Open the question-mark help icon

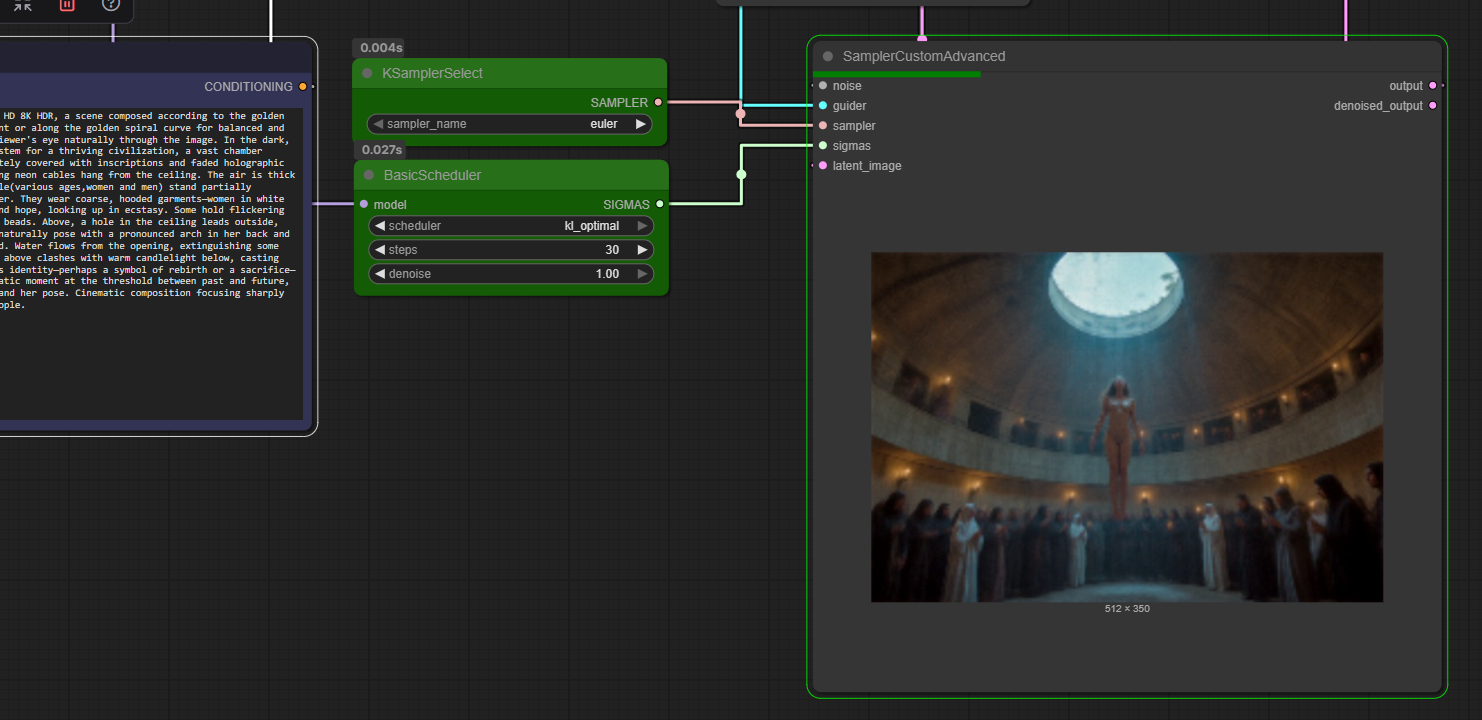click(111, 4)
